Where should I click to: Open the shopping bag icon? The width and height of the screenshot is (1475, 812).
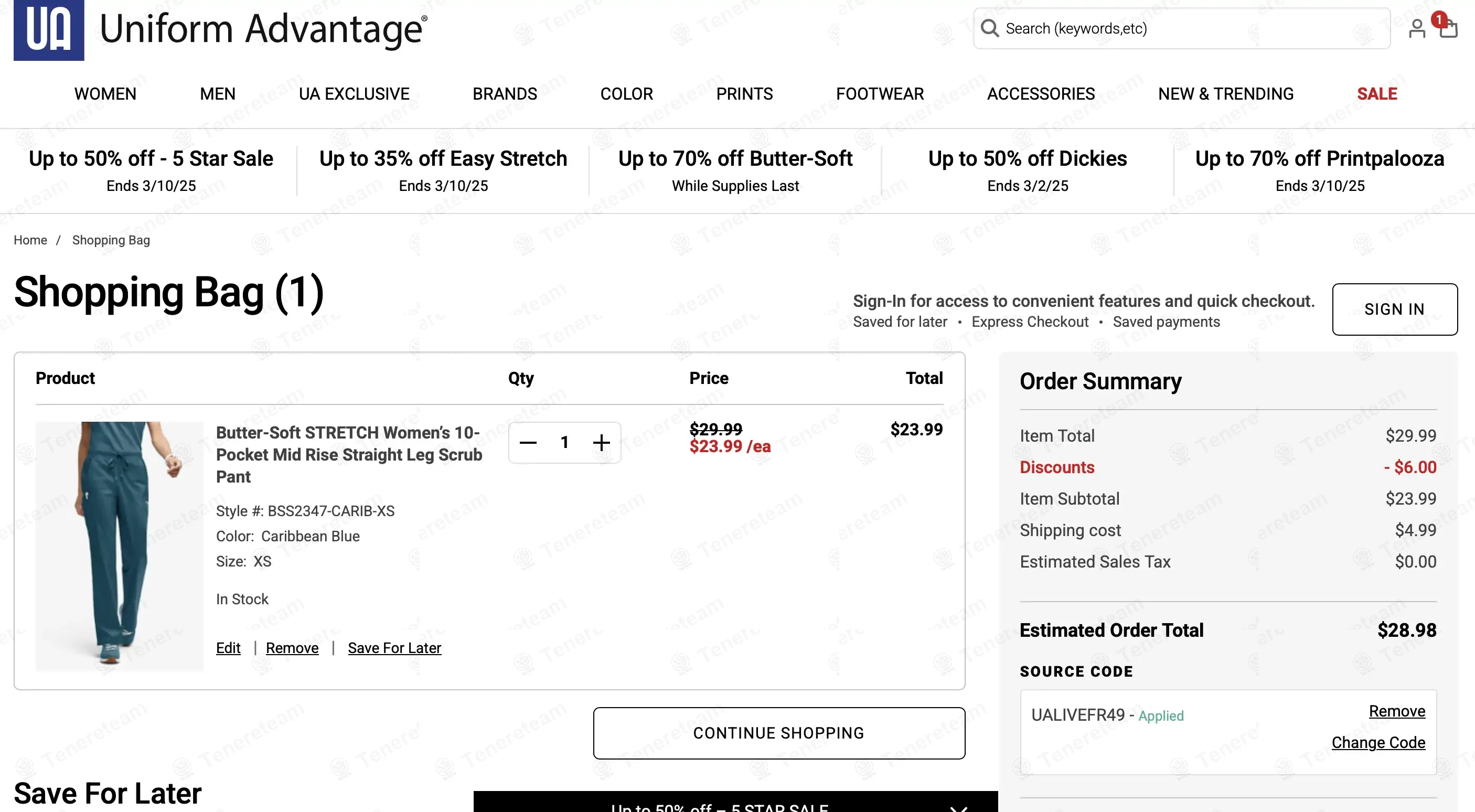tap(1448, 27)
